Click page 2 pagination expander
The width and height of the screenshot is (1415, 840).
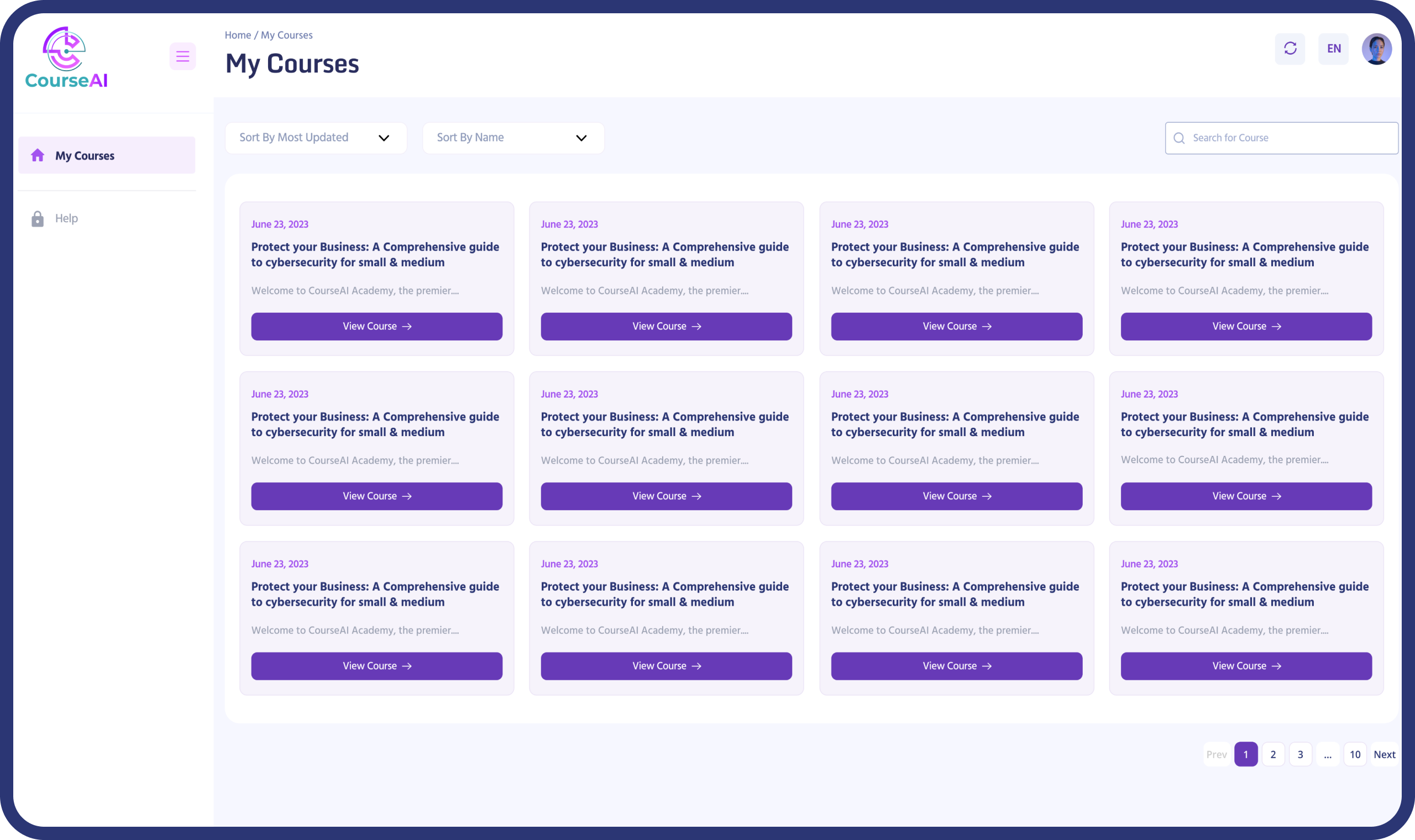pos(1273,754)
